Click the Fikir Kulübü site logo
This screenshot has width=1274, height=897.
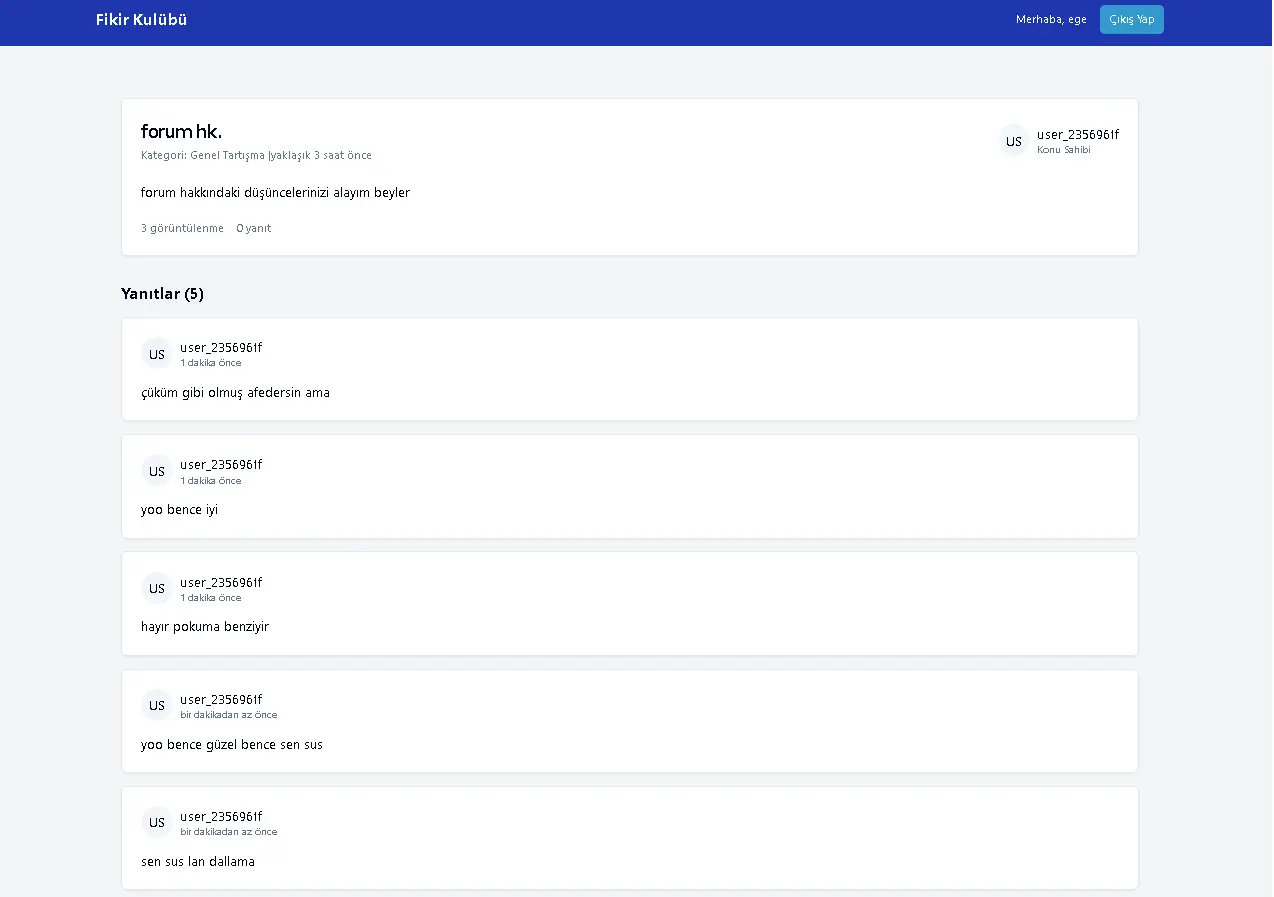point(141,20)
